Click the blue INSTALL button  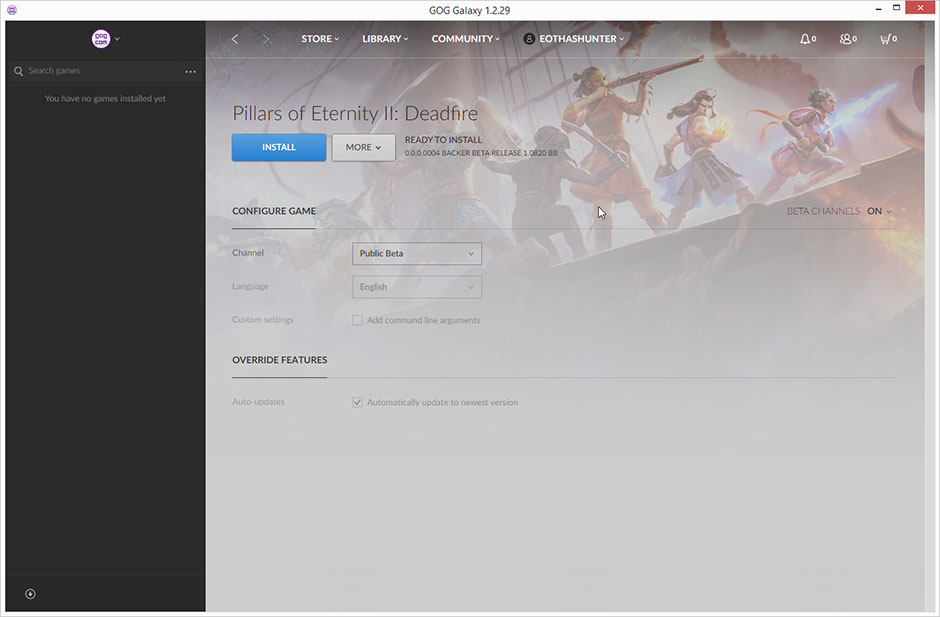click(x=279, y=148)
